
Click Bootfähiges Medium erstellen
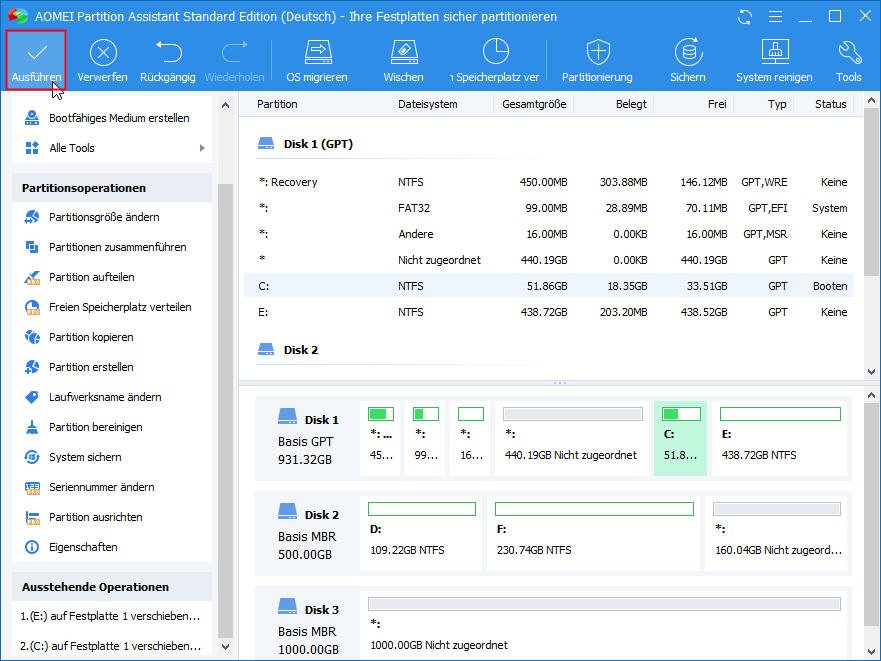(x=118, y=118)
